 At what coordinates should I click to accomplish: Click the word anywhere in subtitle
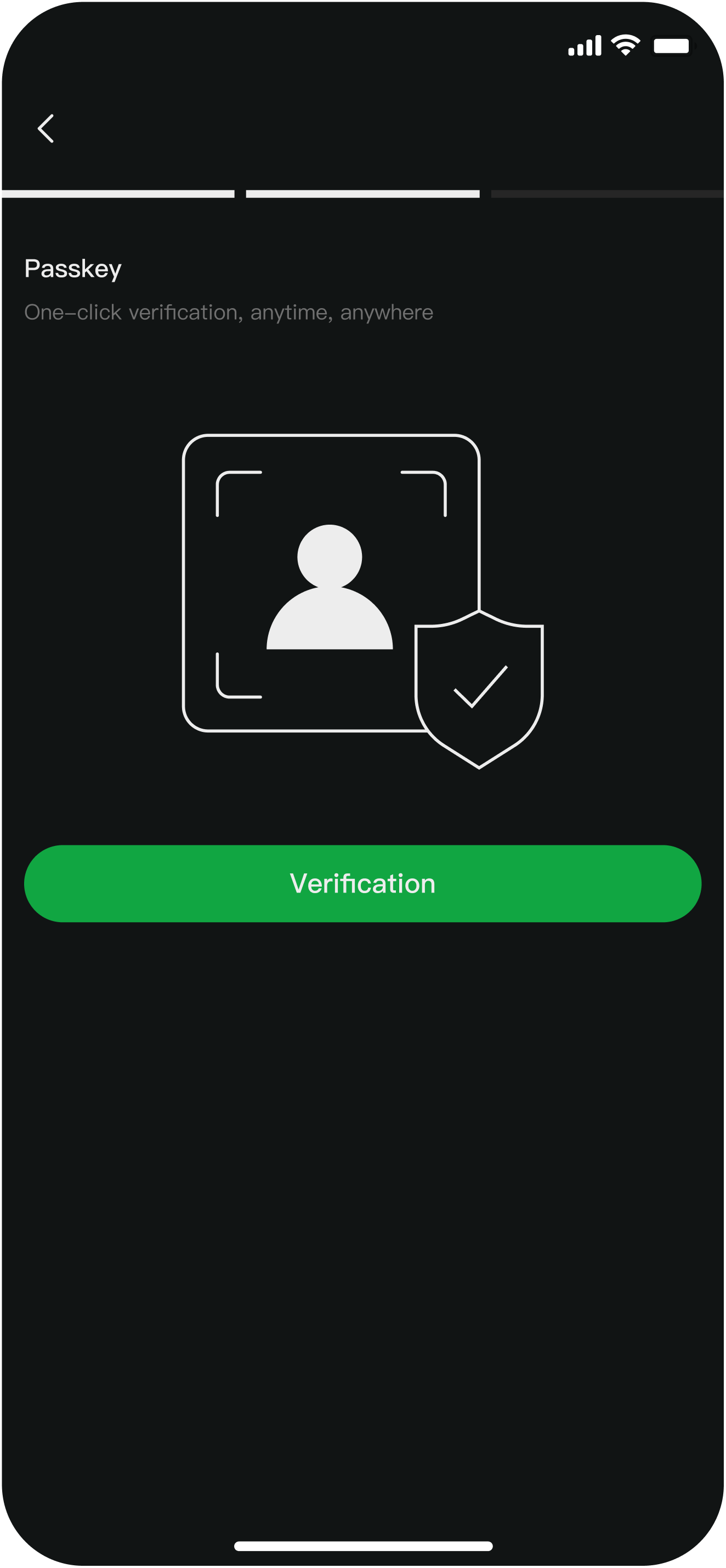click(x=387, y=313)
